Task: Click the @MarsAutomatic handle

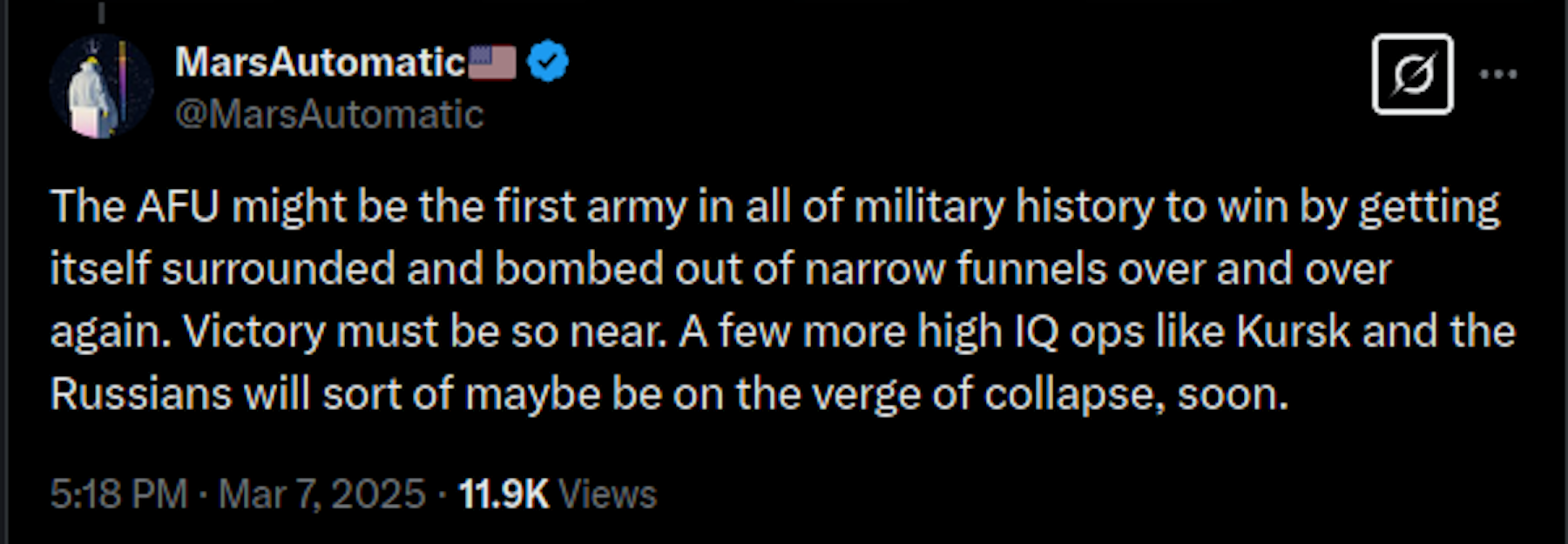Action: click(329, 115)
